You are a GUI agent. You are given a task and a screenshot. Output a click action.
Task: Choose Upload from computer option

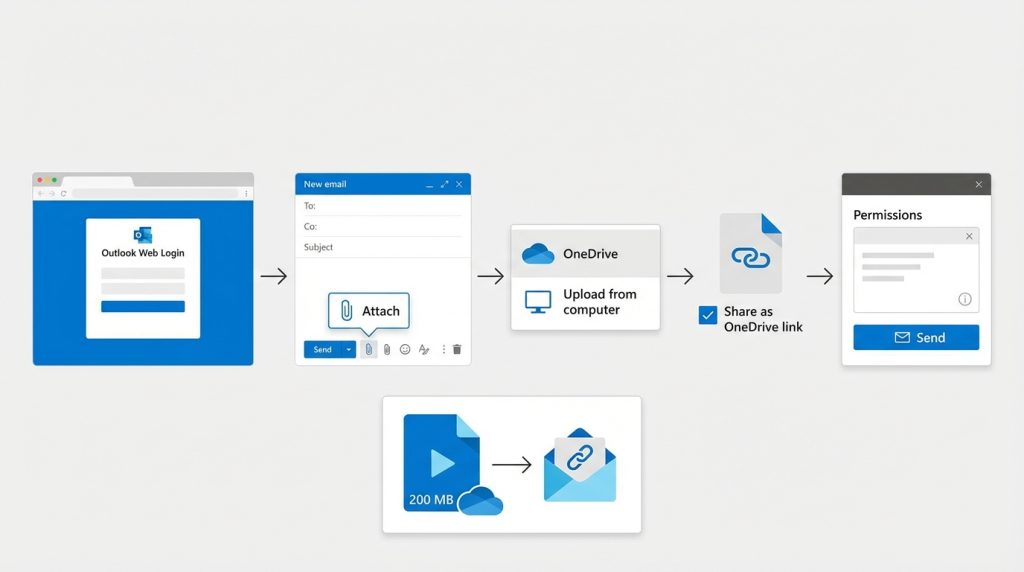point(585,302)
